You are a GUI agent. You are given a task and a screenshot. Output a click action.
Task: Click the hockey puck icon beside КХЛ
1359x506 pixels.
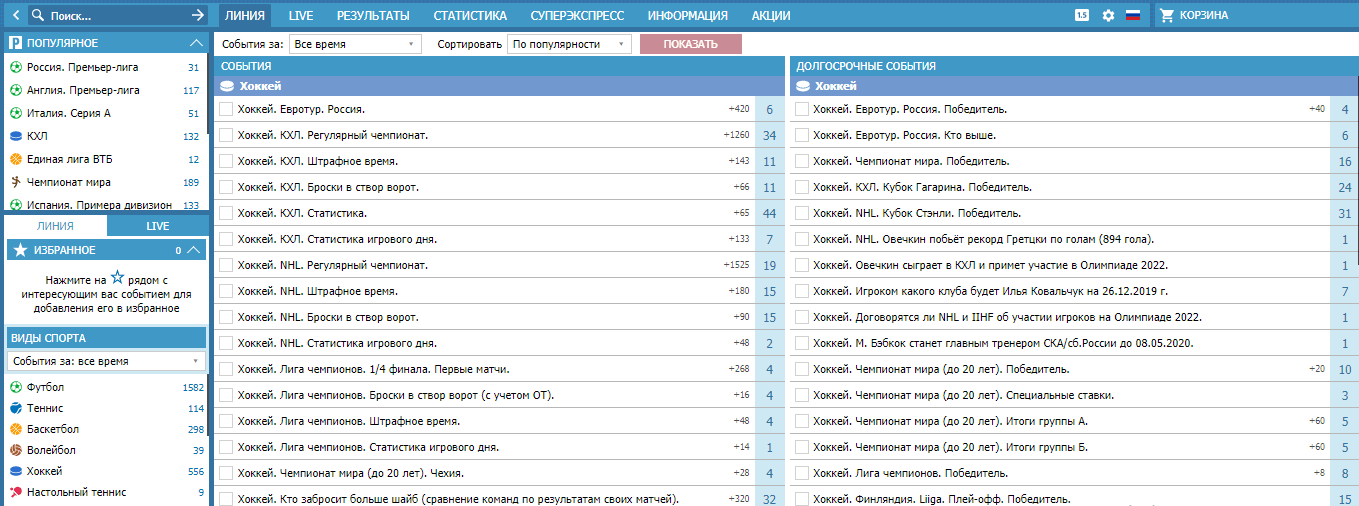point(15,136)
